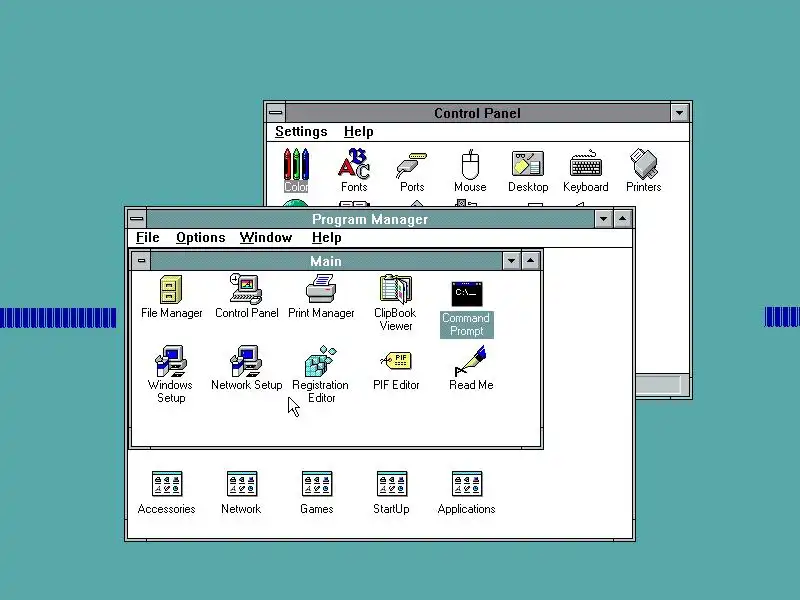The width and height of the screenshot is (800, 600).
Task: Open Registration Editor icon
Action: (321, 361)
